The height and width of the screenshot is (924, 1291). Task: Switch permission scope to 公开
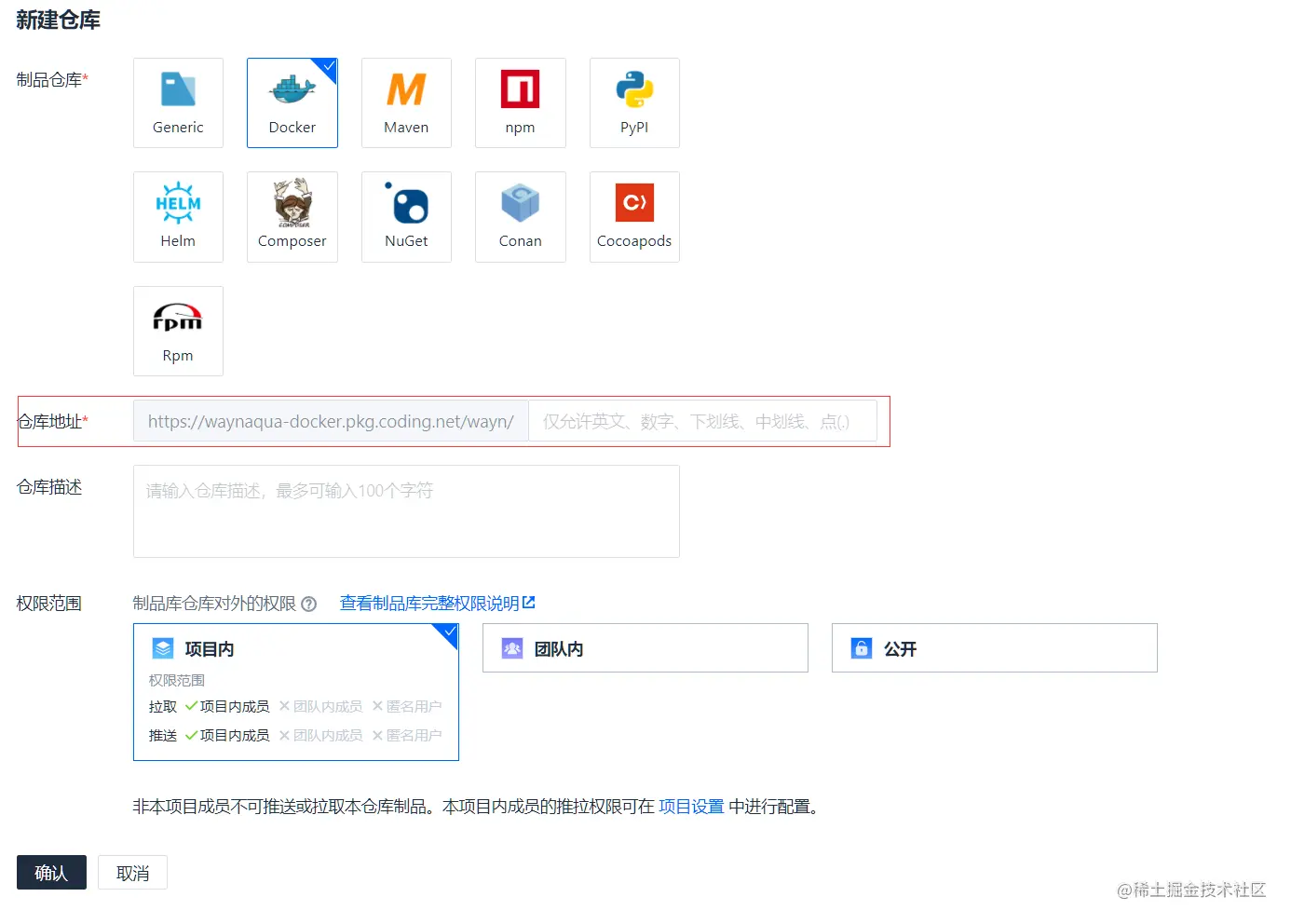(x=993, y=647)
